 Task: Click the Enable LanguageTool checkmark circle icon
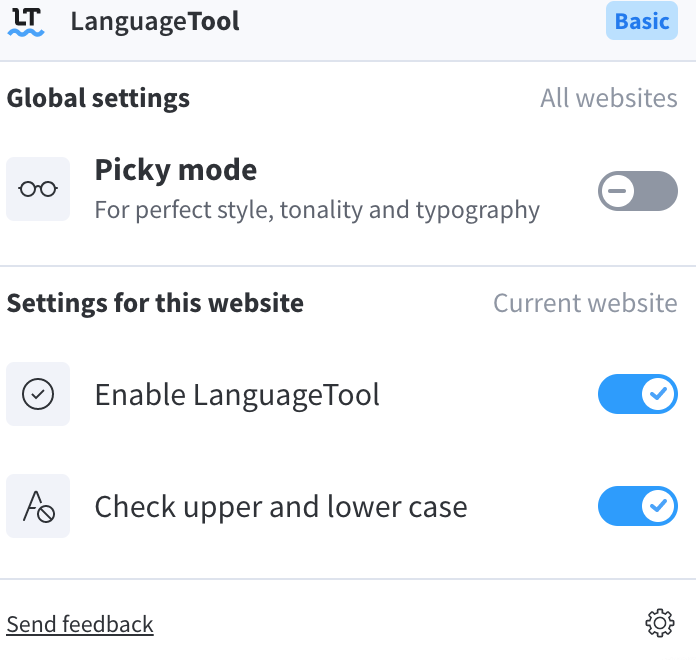38,394
